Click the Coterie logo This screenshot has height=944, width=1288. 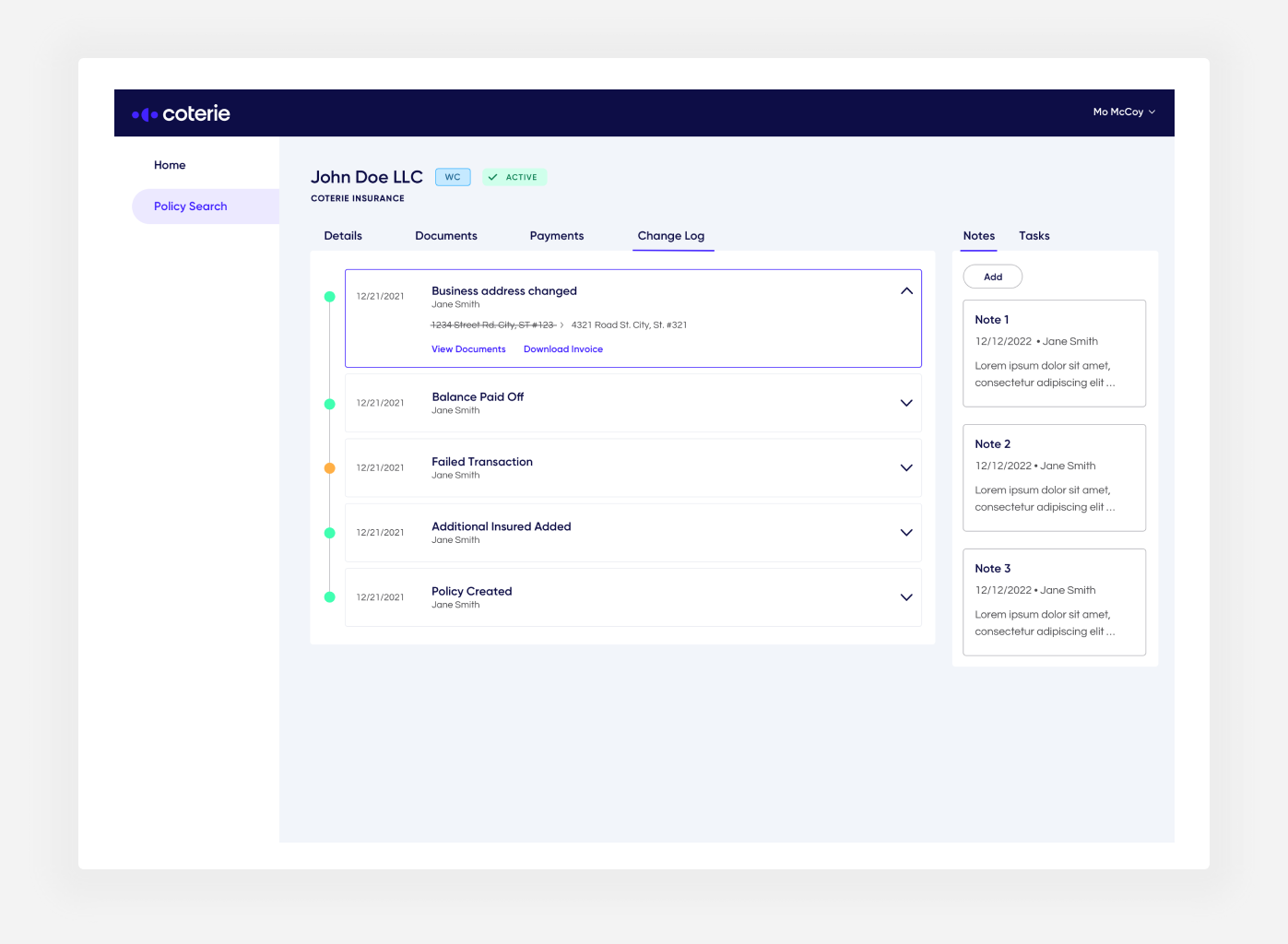click(x=181, y=113)
